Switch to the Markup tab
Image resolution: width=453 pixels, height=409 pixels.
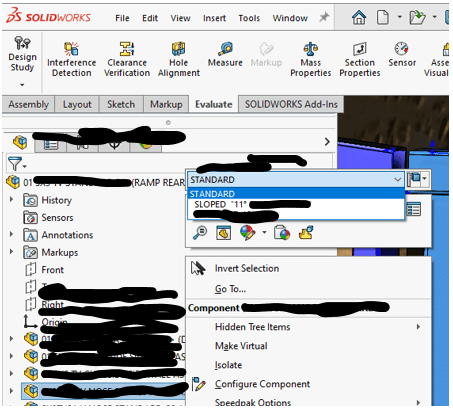click(166, 104)
